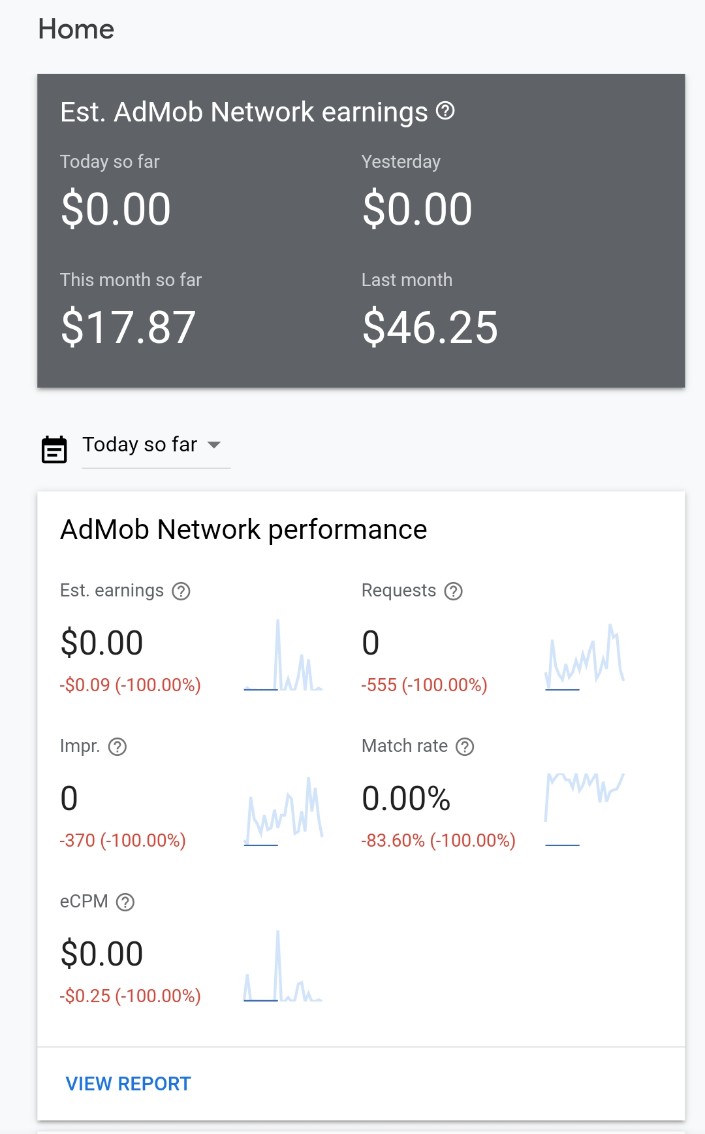
Task: Click the Match rate sparkline chart
Action: [x=584, y=808]
